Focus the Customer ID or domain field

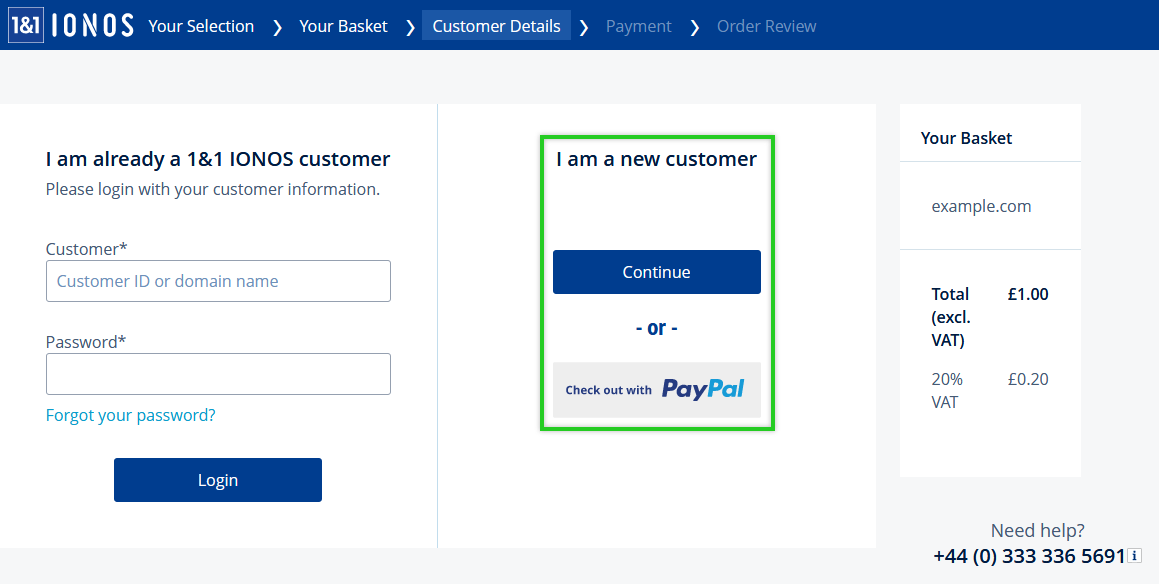pyautogui.click(x=218, y=281)
